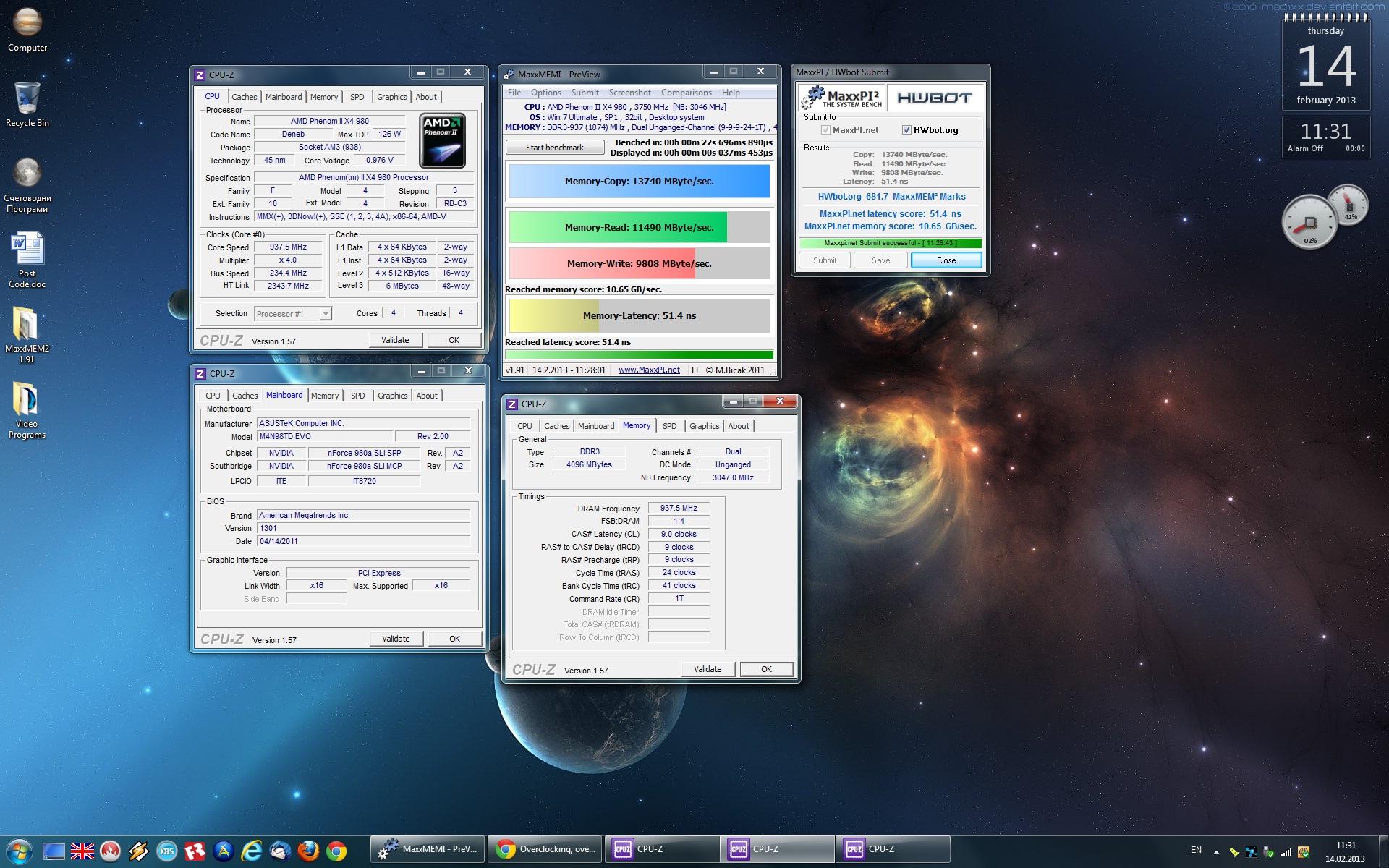Click OK in the CPU-Z window showing the Mainboard tab
The image size is (1389, 868).
pyautogui.click(x=454, y=639)
